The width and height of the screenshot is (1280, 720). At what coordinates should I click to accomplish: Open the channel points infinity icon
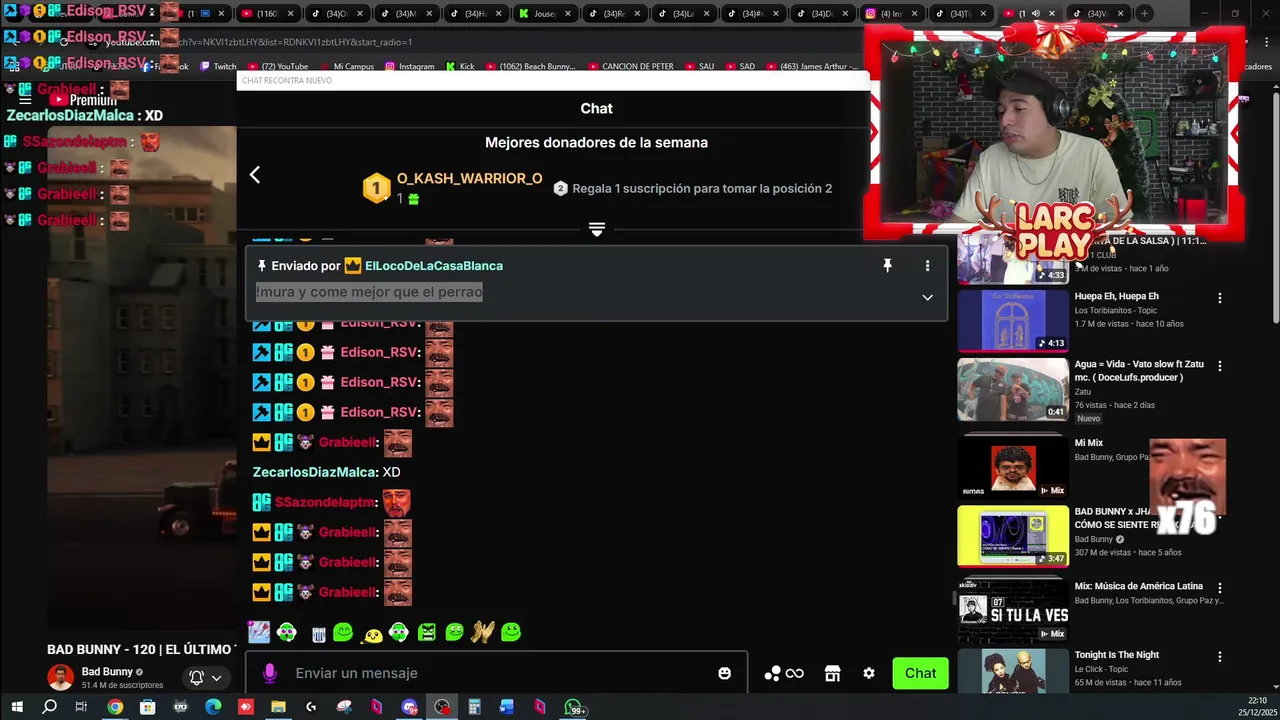[x=795, y=674]
